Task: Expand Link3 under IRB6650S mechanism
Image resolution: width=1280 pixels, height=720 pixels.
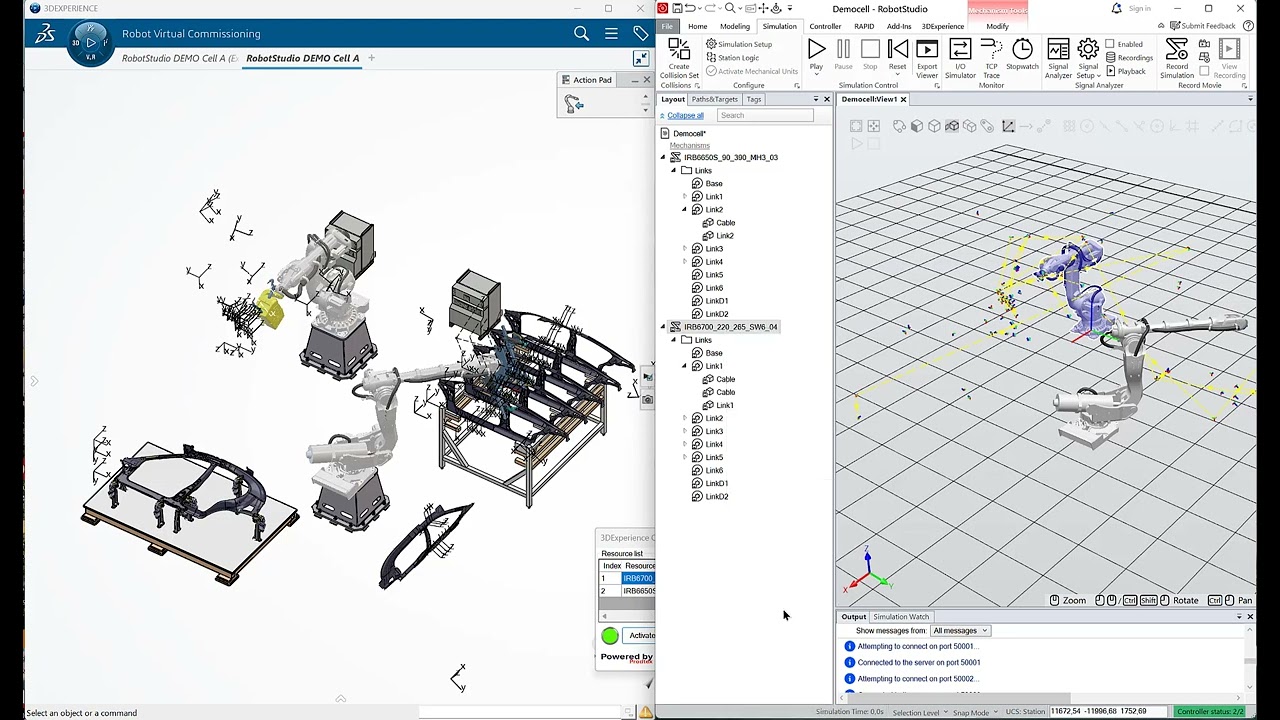Action: [685, 249]
